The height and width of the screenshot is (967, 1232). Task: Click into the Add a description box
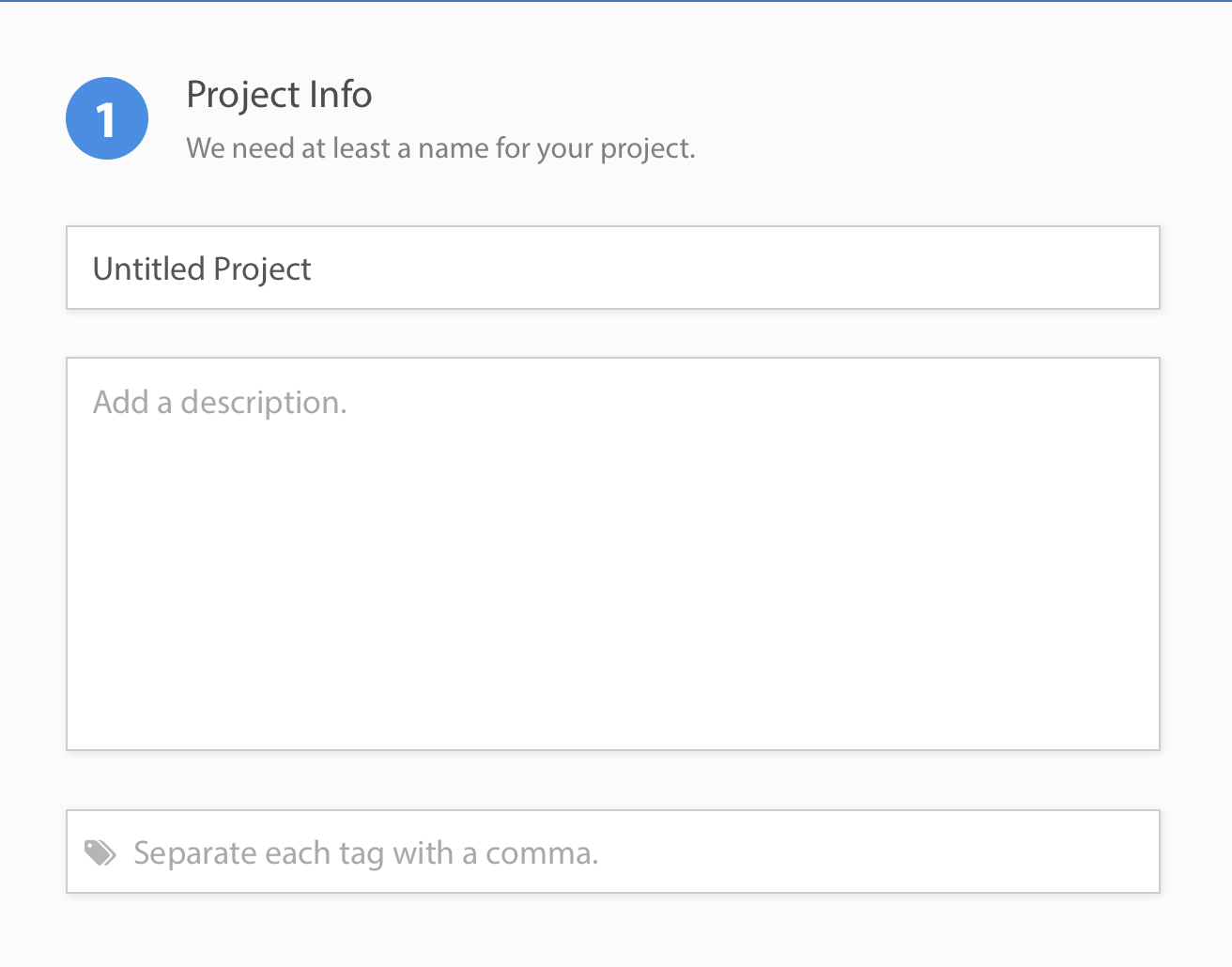(613, 554)
